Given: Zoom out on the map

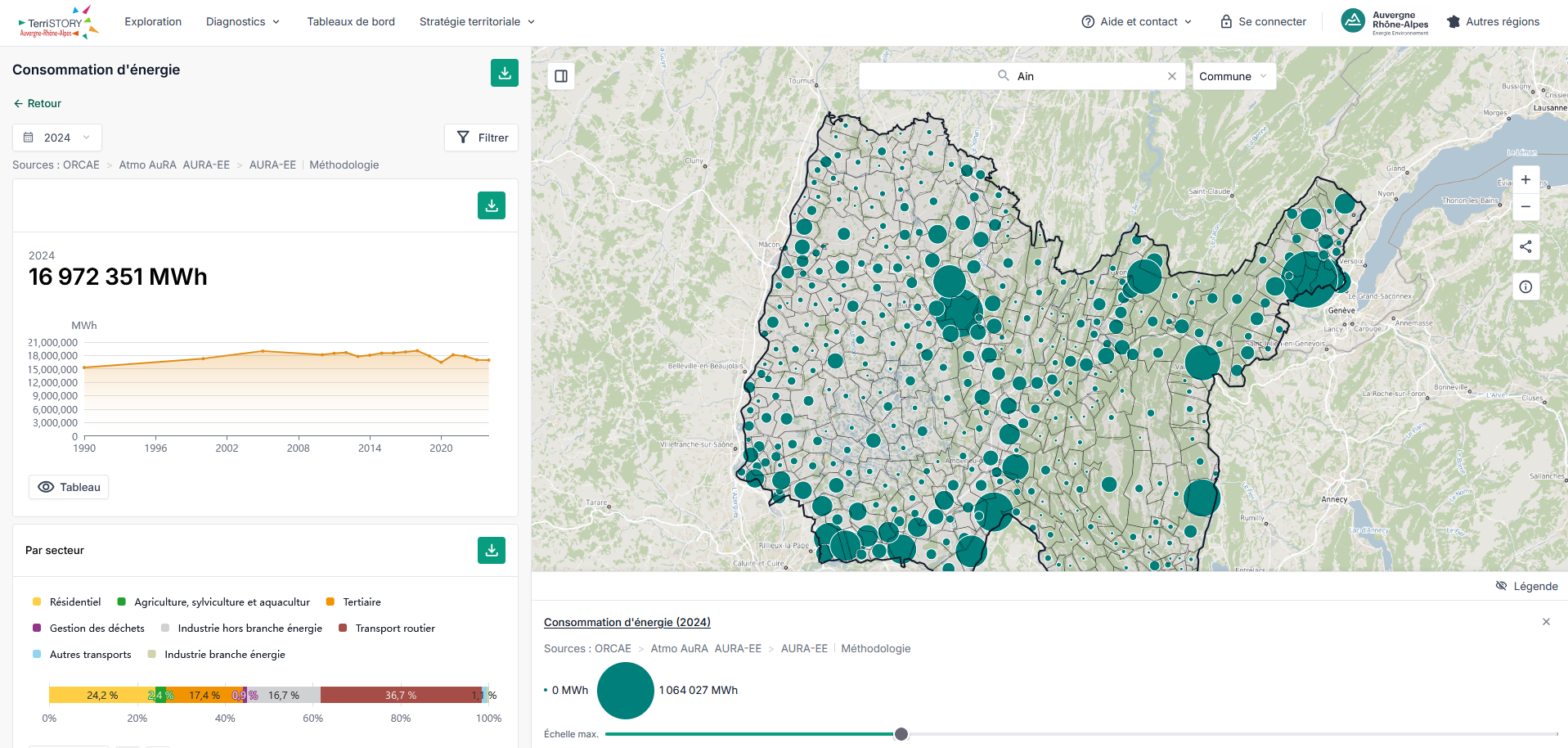Looking at the screenshot, I should (1525, 207).
